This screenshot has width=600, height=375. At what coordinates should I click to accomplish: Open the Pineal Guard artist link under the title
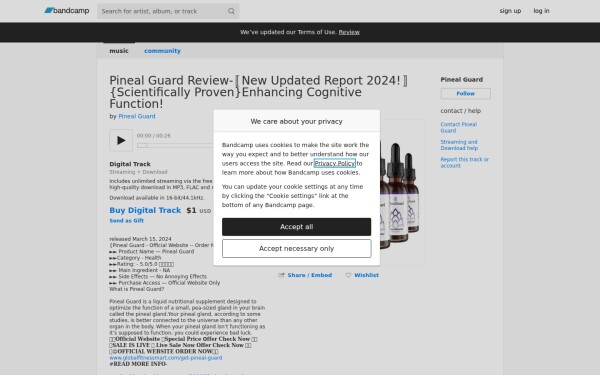pyautogui.click(x=137, y=116)
